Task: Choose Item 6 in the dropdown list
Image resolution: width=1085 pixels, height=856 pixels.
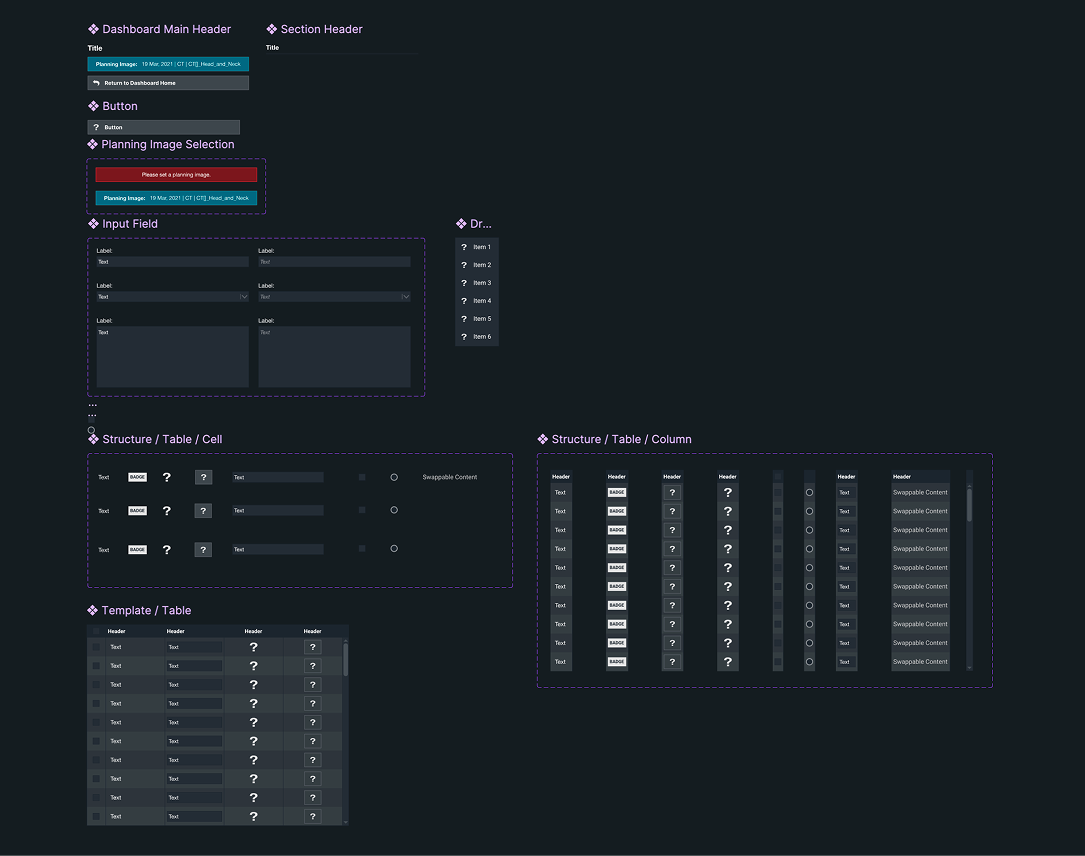Action: click(482, 337)
